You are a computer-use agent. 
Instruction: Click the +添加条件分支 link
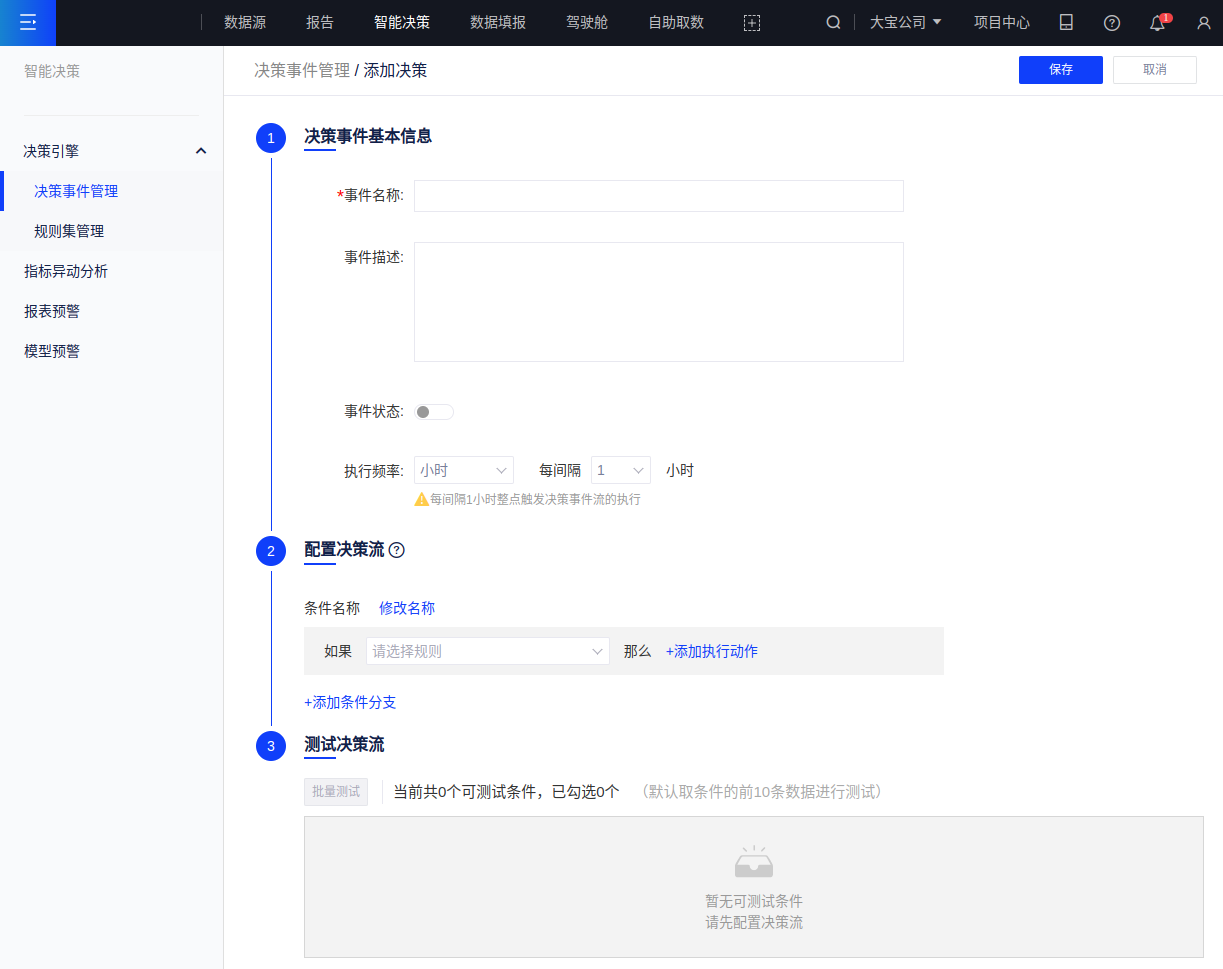[x=350, y=702]
